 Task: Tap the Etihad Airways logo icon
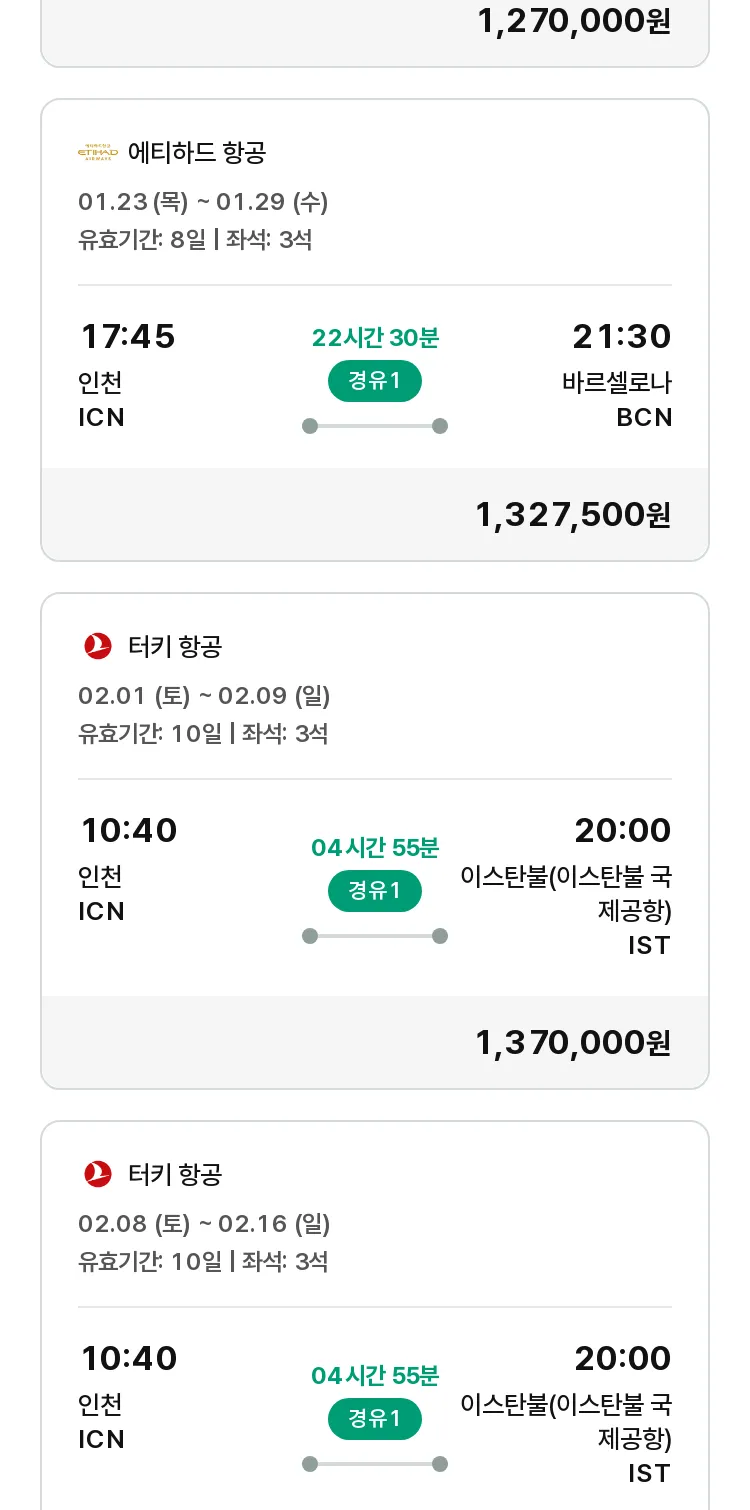click(98, 153)
